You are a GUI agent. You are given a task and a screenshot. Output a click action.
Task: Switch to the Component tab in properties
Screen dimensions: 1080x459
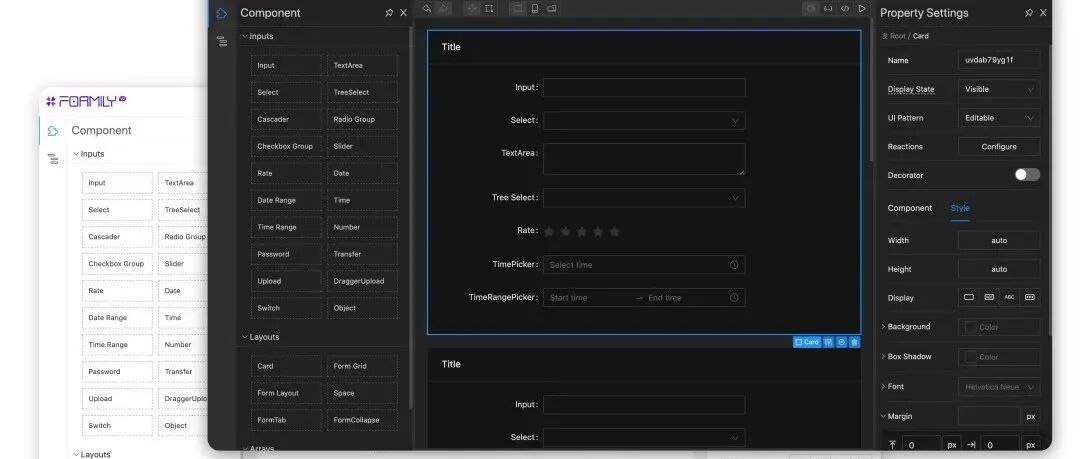[909, 208]
